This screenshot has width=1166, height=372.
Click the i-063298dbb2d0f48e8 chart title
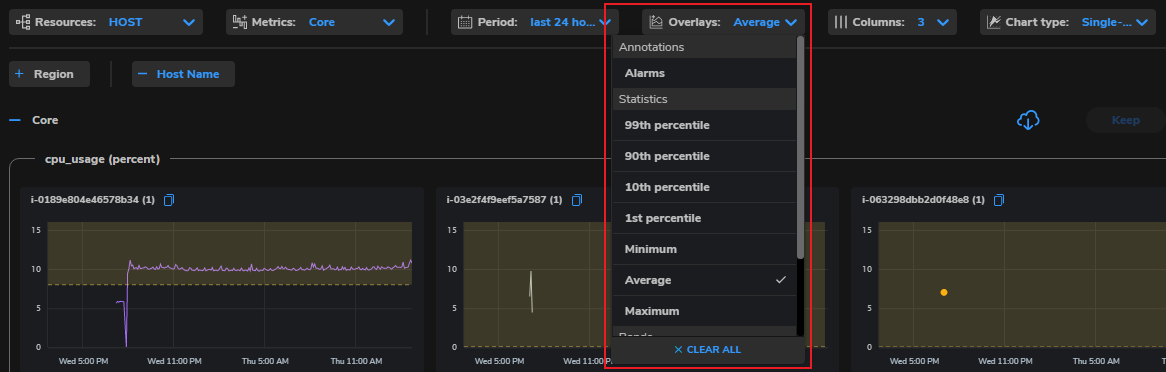tap(923, 200)
